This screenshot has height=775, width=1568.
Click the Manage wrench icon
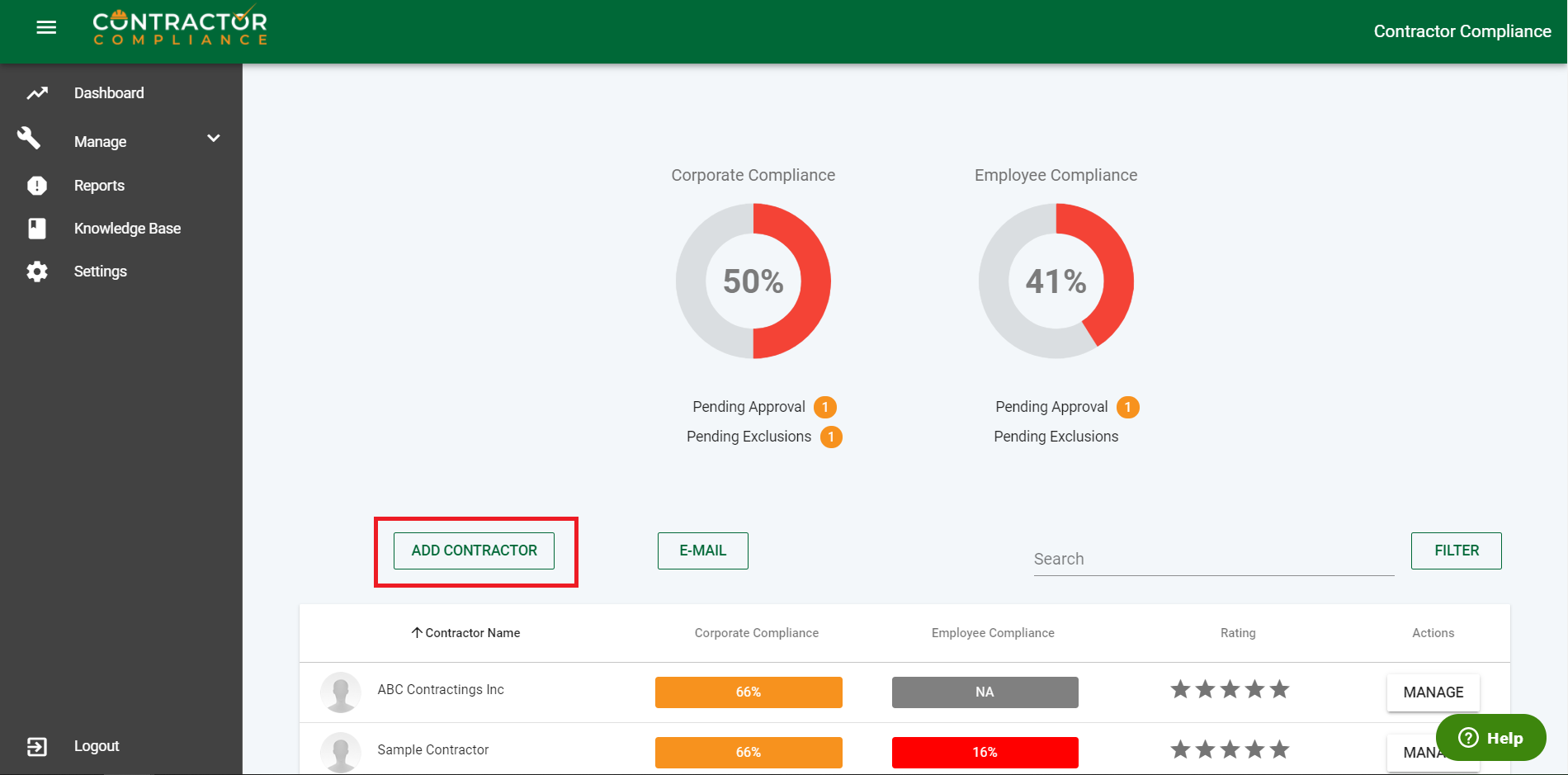click(30, 139)
